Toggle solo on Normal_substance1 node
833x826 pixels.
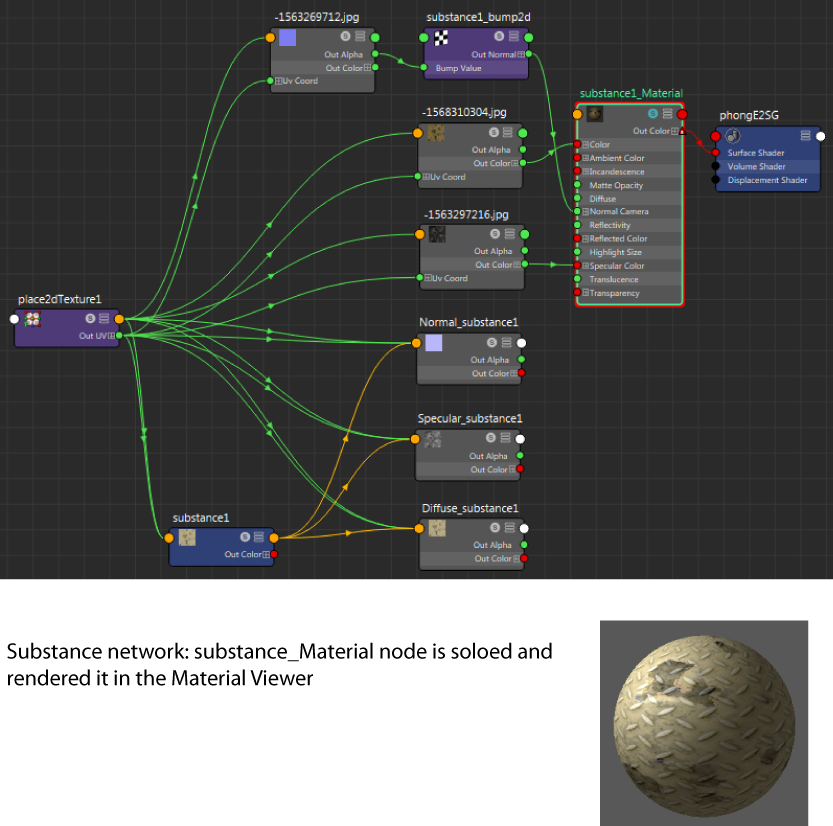pyautogui.click(x=491, y=342)
